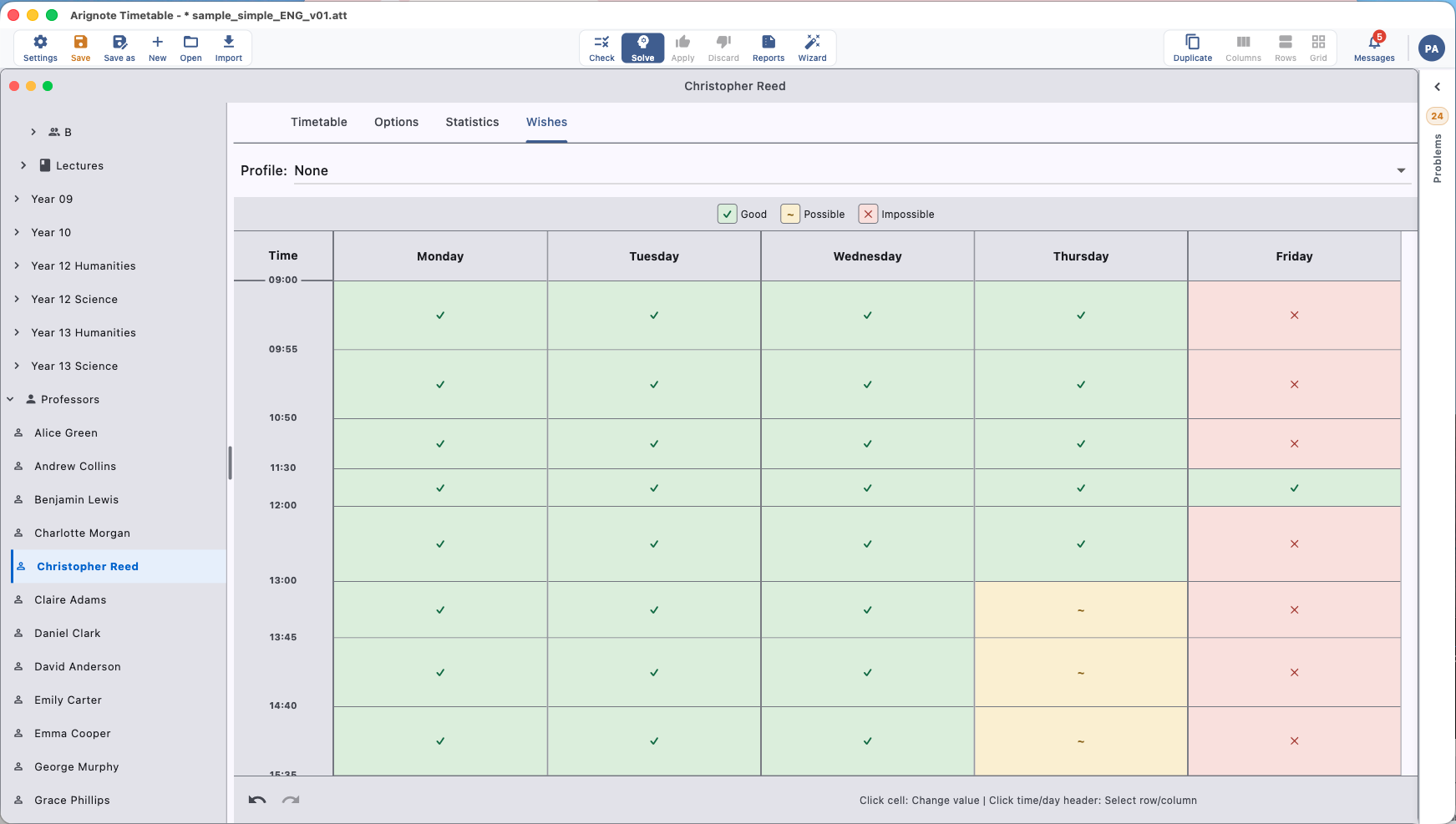This screenshot has height=824, width=1456.
Task: Save the timetable file
Action: (x=80, y=48)
